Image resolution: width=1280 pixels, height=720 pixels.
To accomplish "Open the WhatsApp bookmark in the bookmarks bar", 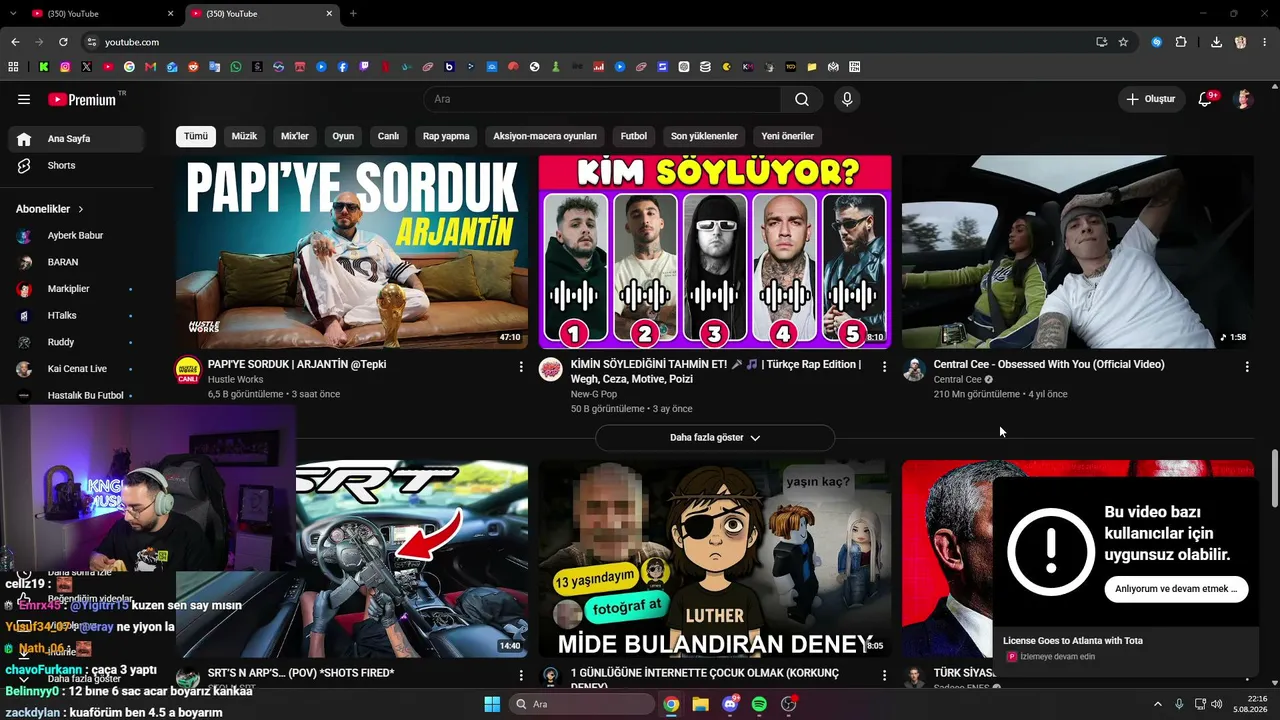I will (x=236, y=67).
